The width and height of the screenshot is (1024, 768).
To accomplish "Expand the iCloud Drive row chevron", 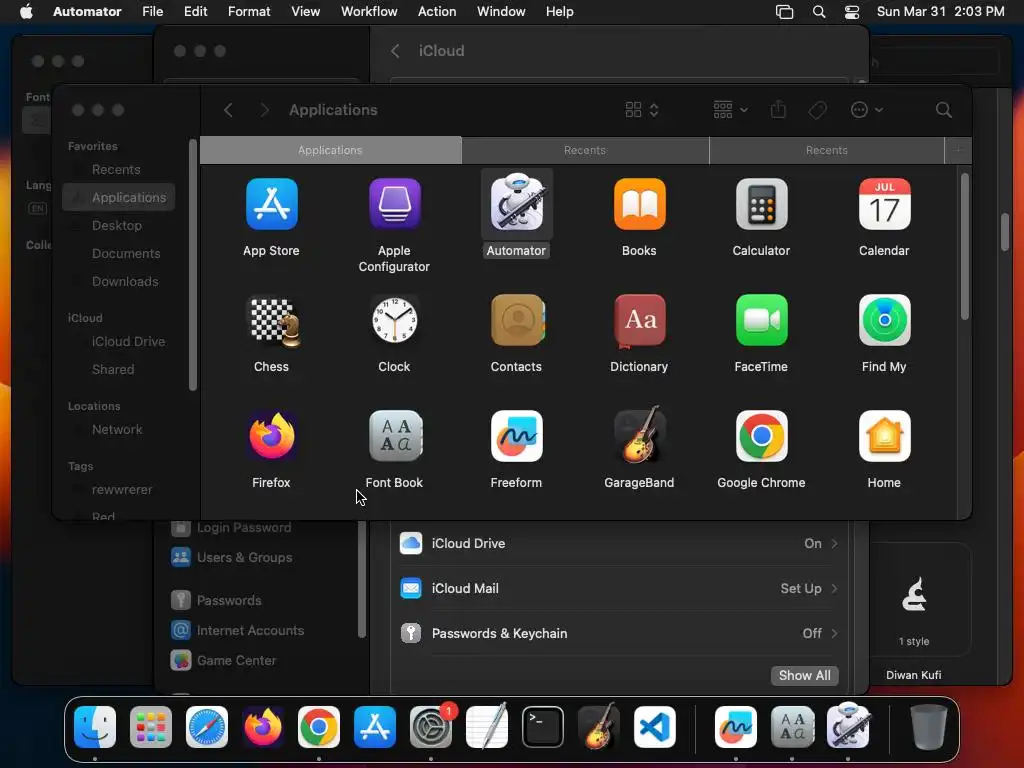I will tap(835, 543).
